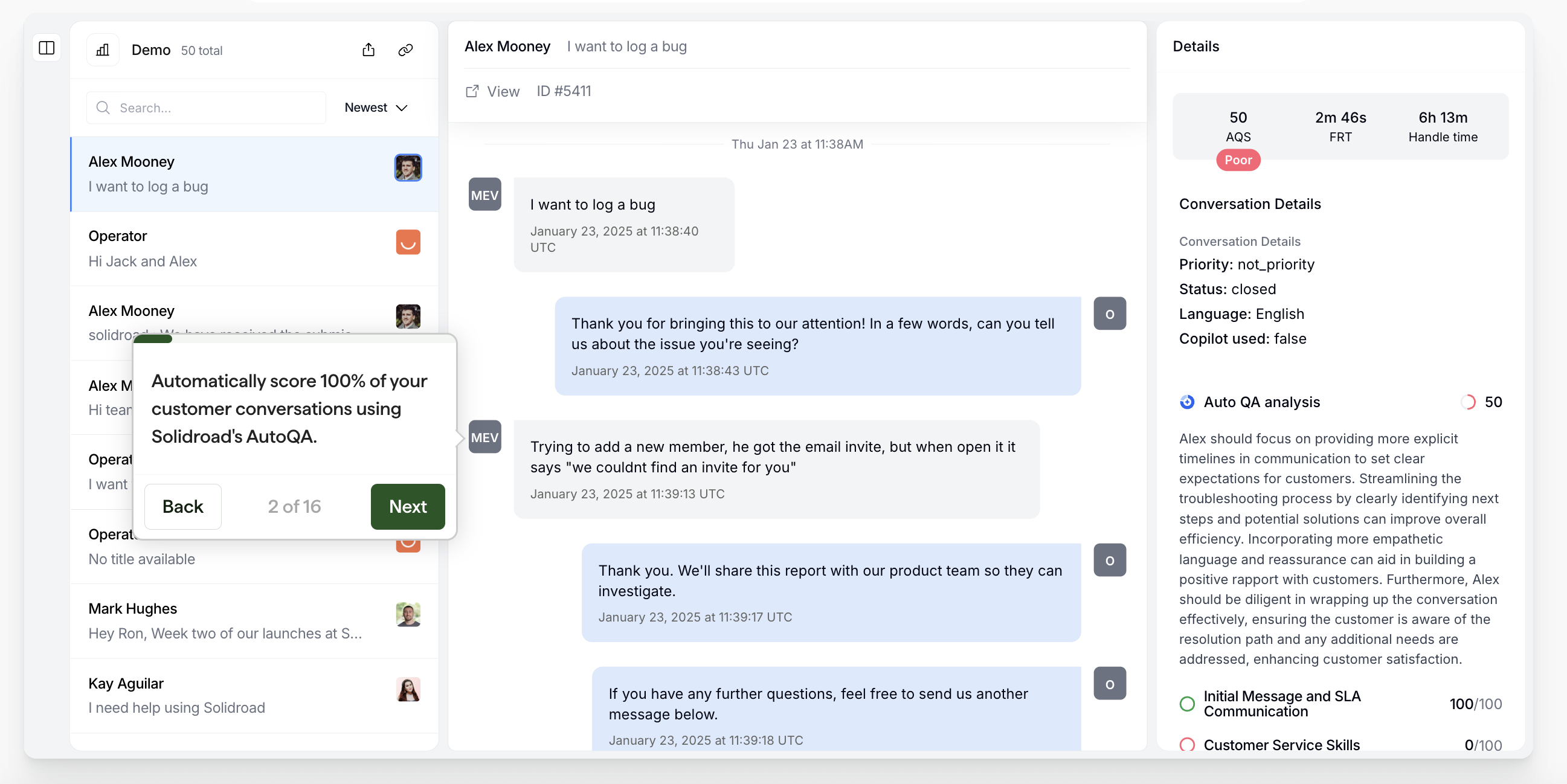
Task: Click the Customer Service Skills status circle
Action: click(1186, 745)
